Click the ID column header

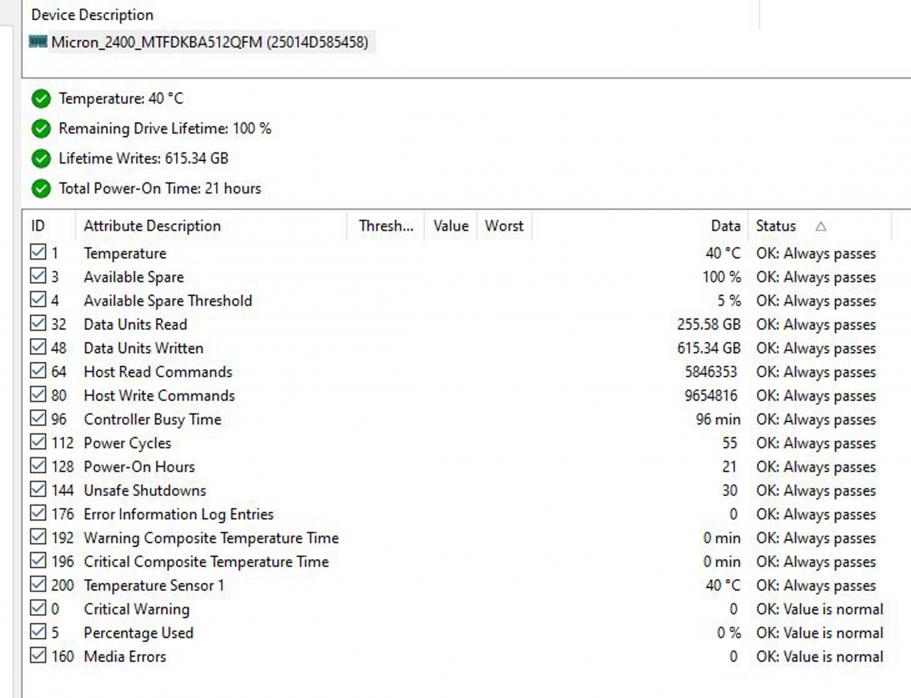pyautogui.click(x=39, y=226)
